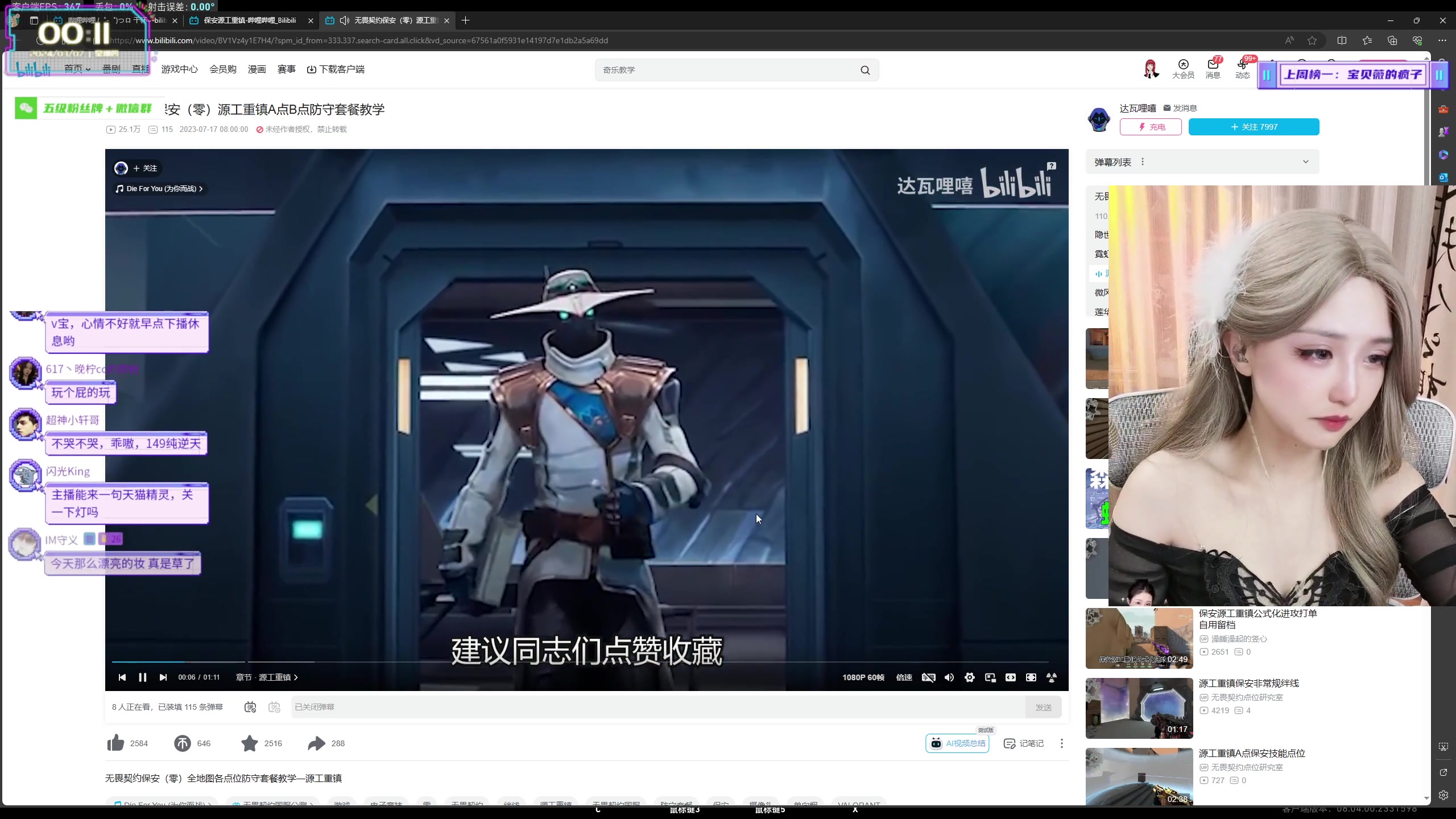Viewport: 1456px width, 819px height.
Task: Expand the 弹幕列表 panel chevron
Action: coord(1305,162)
